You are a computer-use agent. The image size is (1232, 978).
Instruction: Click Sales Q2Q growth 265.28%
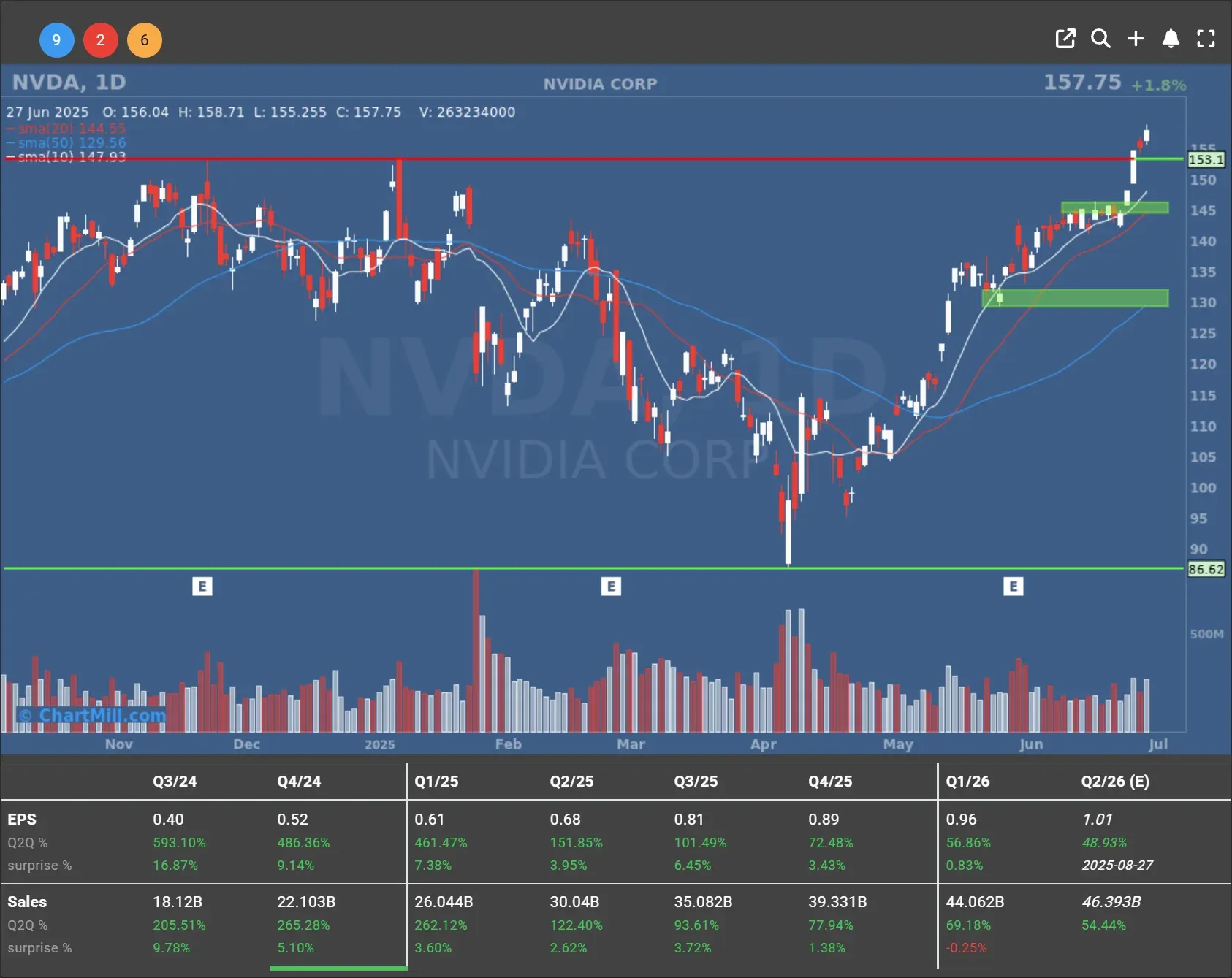(x=303, y=925)
